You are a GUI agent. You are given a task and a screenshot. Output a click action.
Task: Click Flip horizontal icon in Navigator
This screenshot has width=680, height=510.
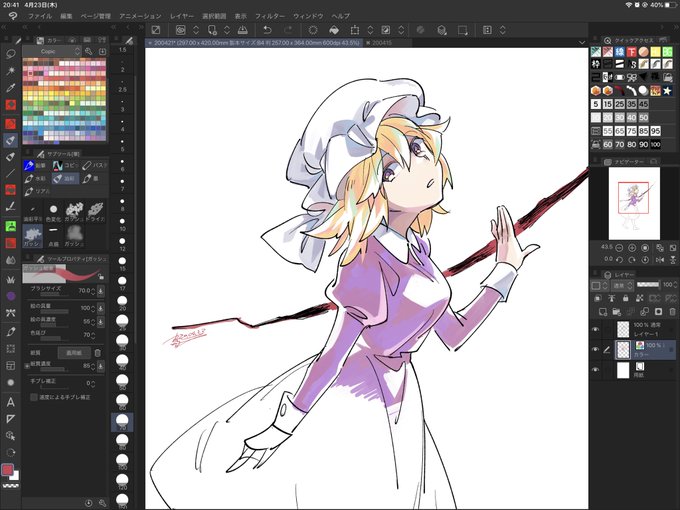[x=660, y=259]
